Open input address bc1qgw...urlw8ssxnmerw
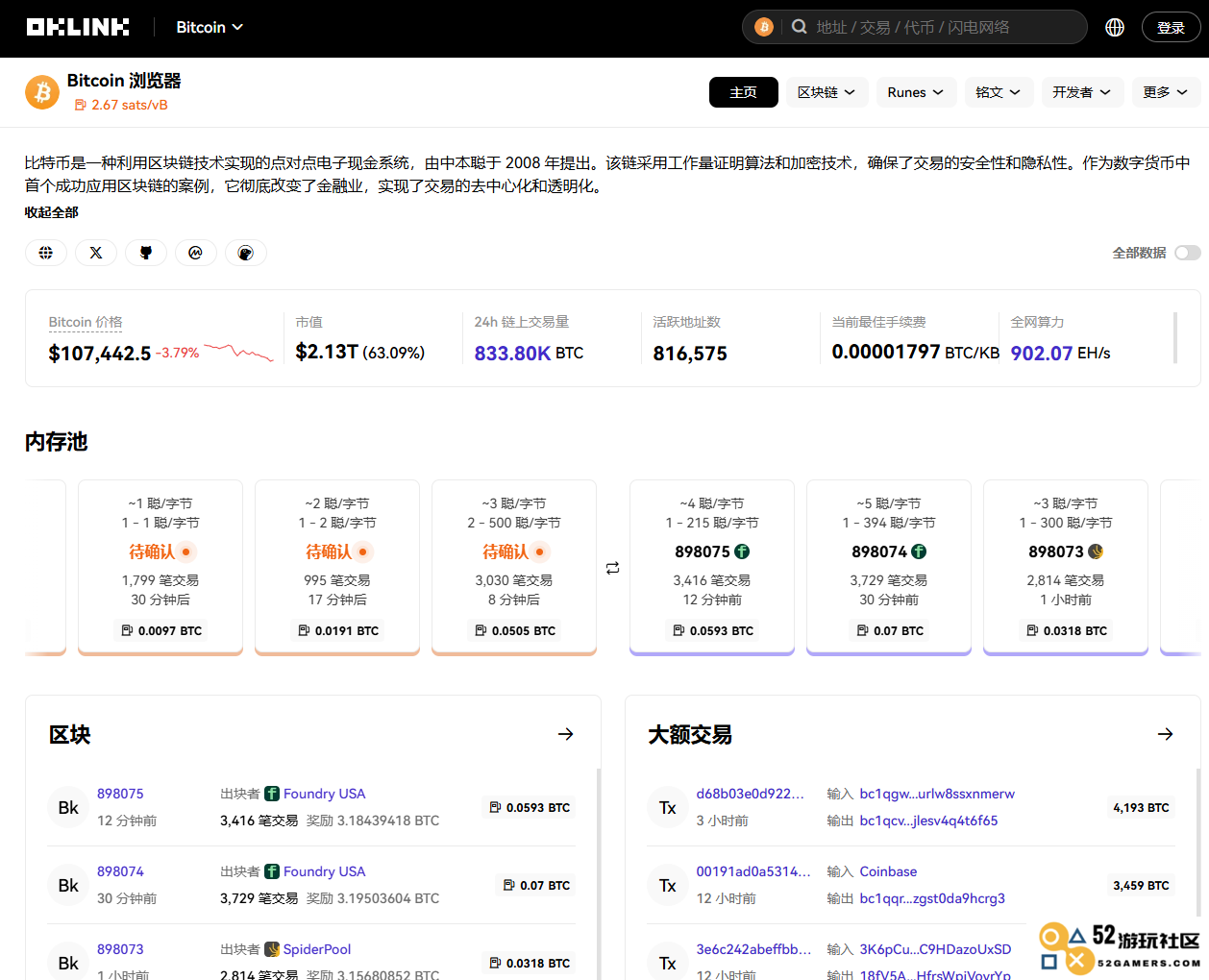1209x980 pixels. (x=937, y=794)
